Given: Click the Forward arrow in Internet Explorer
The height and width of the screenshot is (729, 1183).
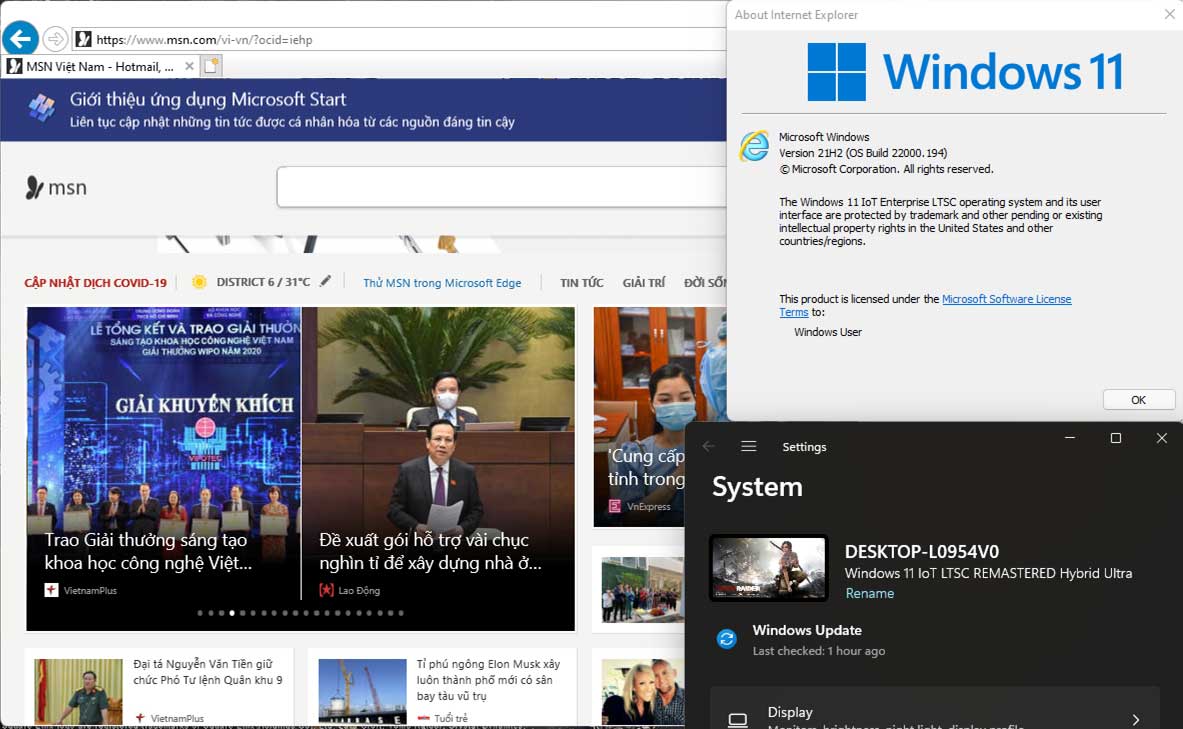Looking at the screenshot, I should [54, 38].
